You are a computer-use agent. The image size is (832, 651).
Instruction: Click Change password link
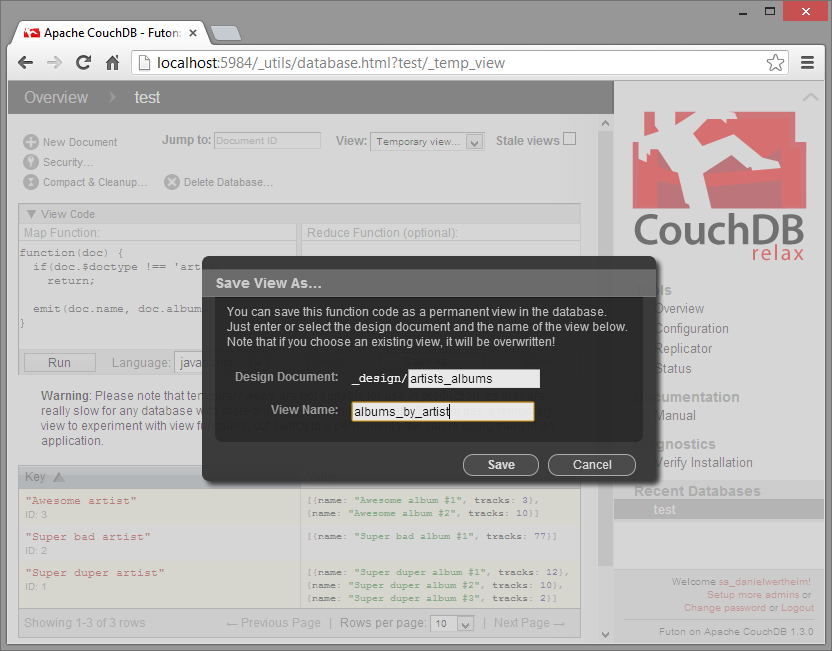click(x=724, y=608)
